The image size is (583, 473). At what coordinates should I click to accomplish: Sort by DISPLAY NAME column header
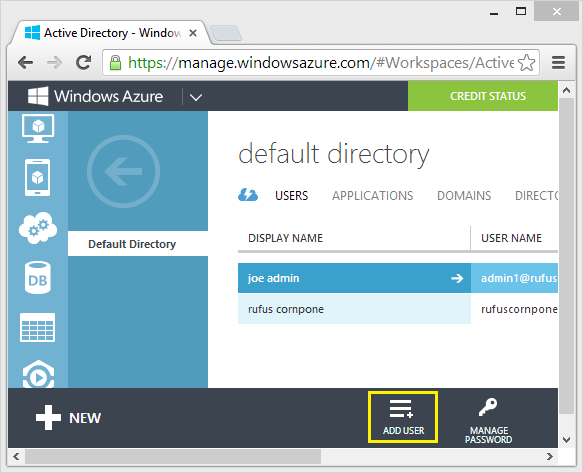286,238
